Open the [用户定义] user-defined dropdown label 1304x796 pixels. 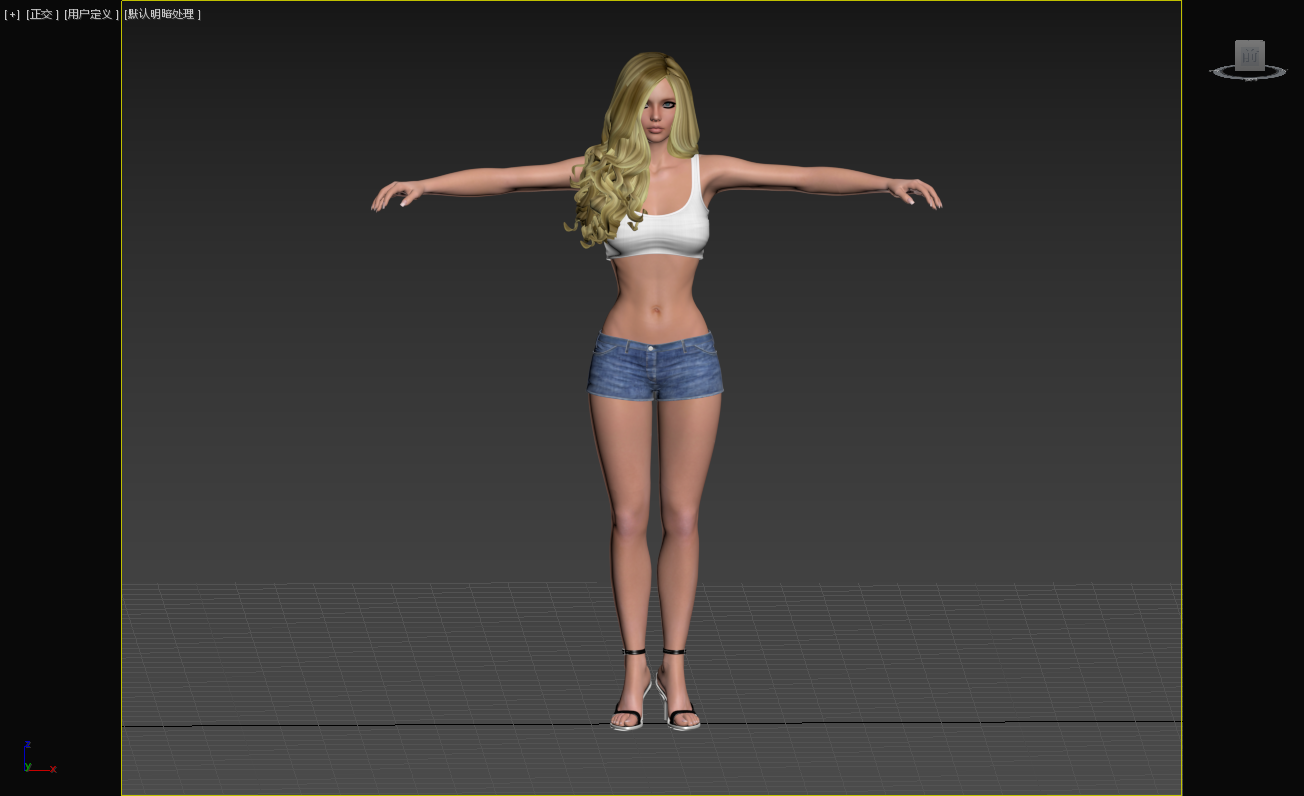pos(91,14)
